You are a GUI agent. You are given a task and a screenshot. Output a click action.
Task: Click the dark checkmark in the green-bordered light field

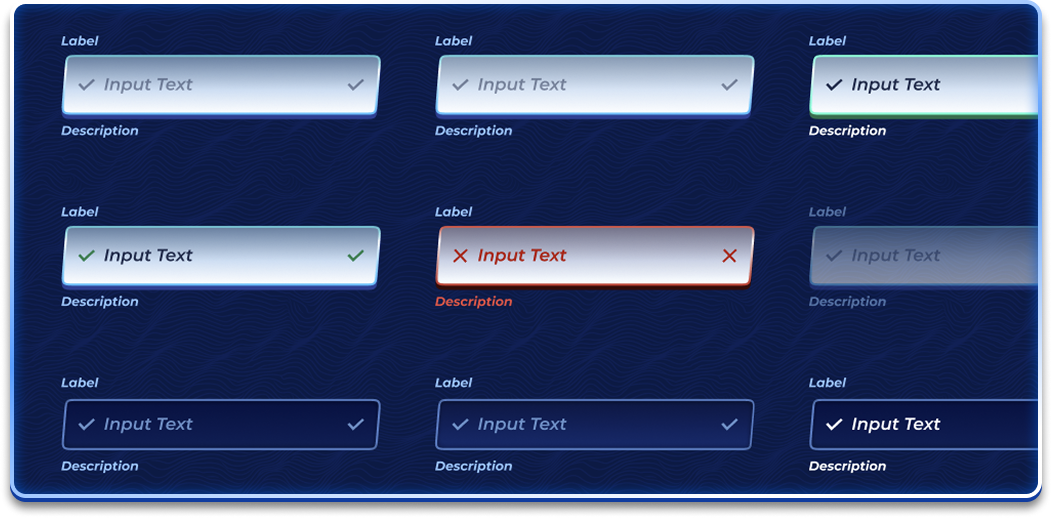pos(833,85)
